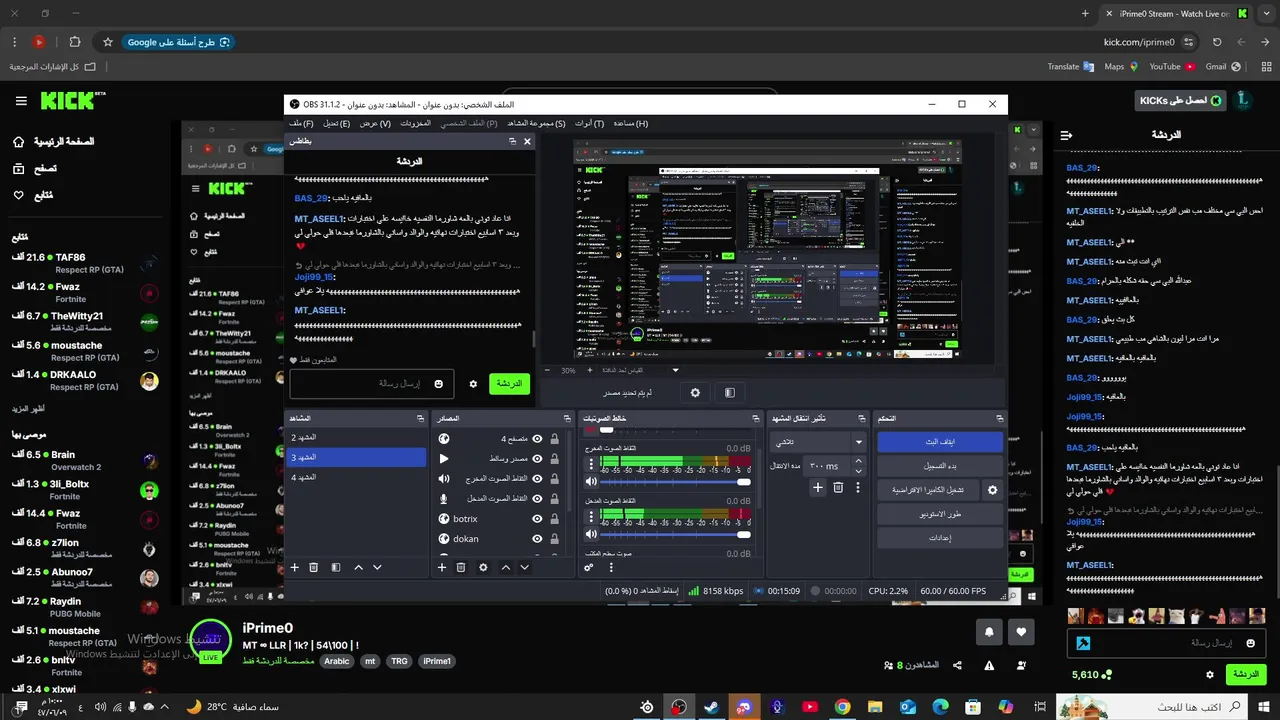
Task: Open source properties gear in sources panel
Action: (484, 568)
